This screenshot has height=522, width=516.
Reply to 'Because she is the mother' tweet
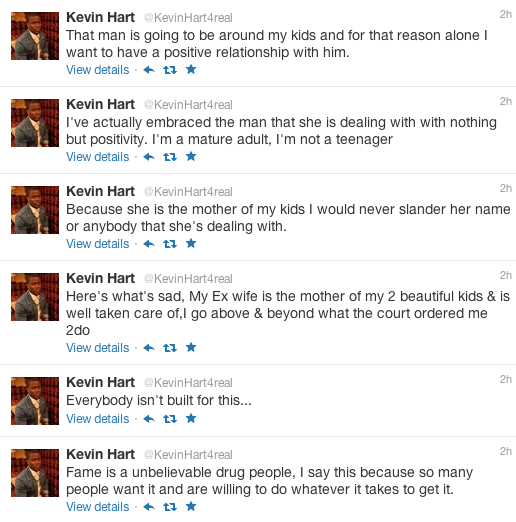[x=149, y=244]
